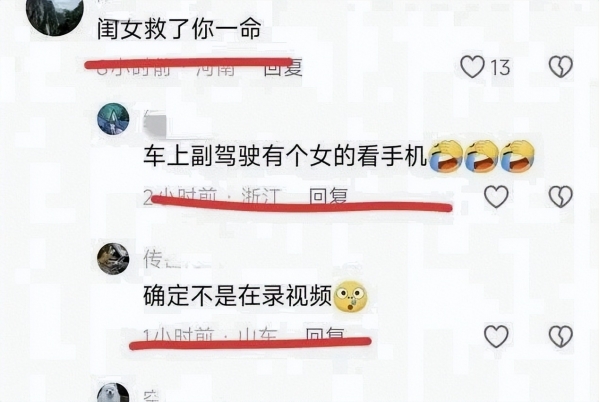The image size is (600, 402).
Task: Select comment text 闺女救了你一命
Action: click(179, 29)
